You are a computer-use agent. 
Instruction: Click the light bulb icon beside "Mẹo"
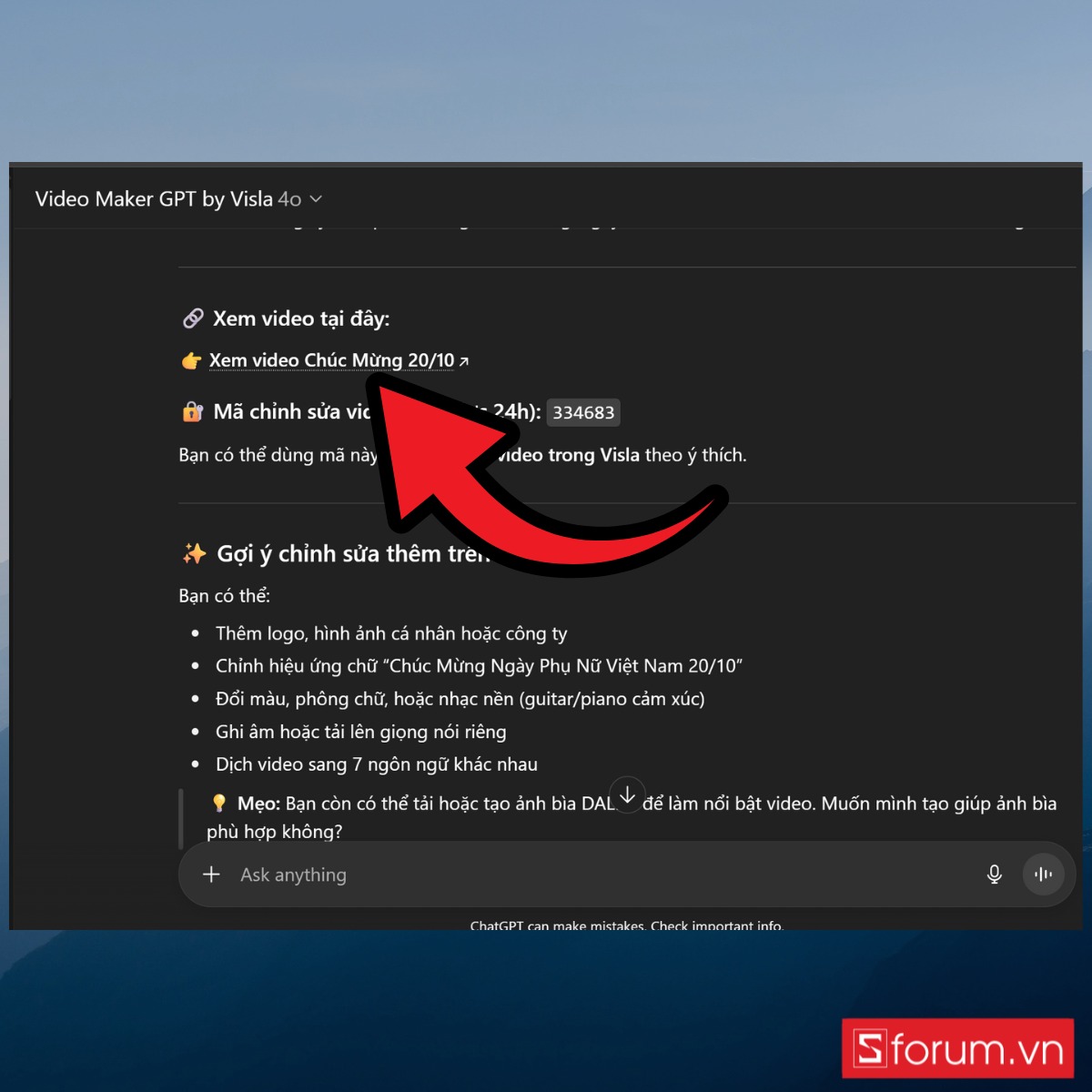click(218, 803)
